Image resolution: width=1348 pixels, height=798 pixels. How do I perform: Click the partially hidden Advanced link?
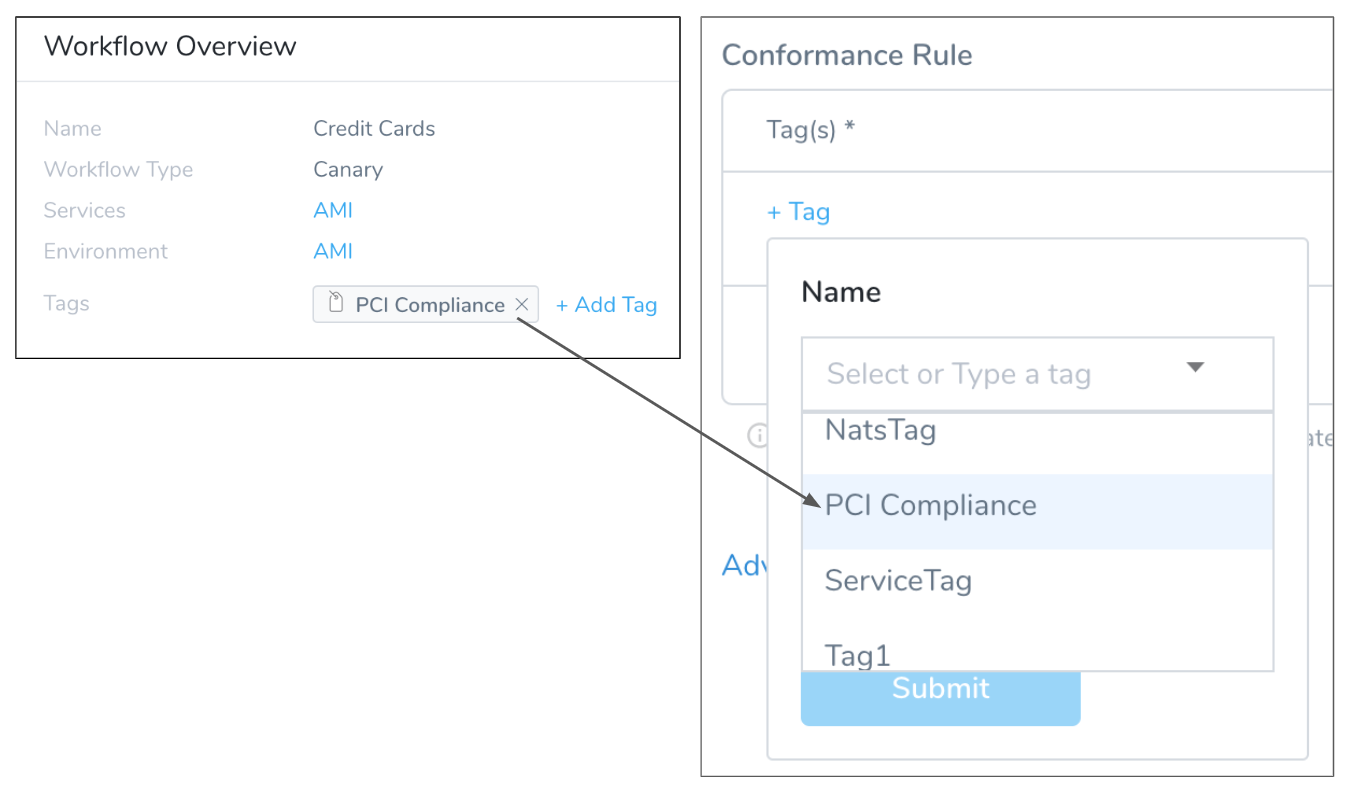pyautogui.click(x=744, y=566)
